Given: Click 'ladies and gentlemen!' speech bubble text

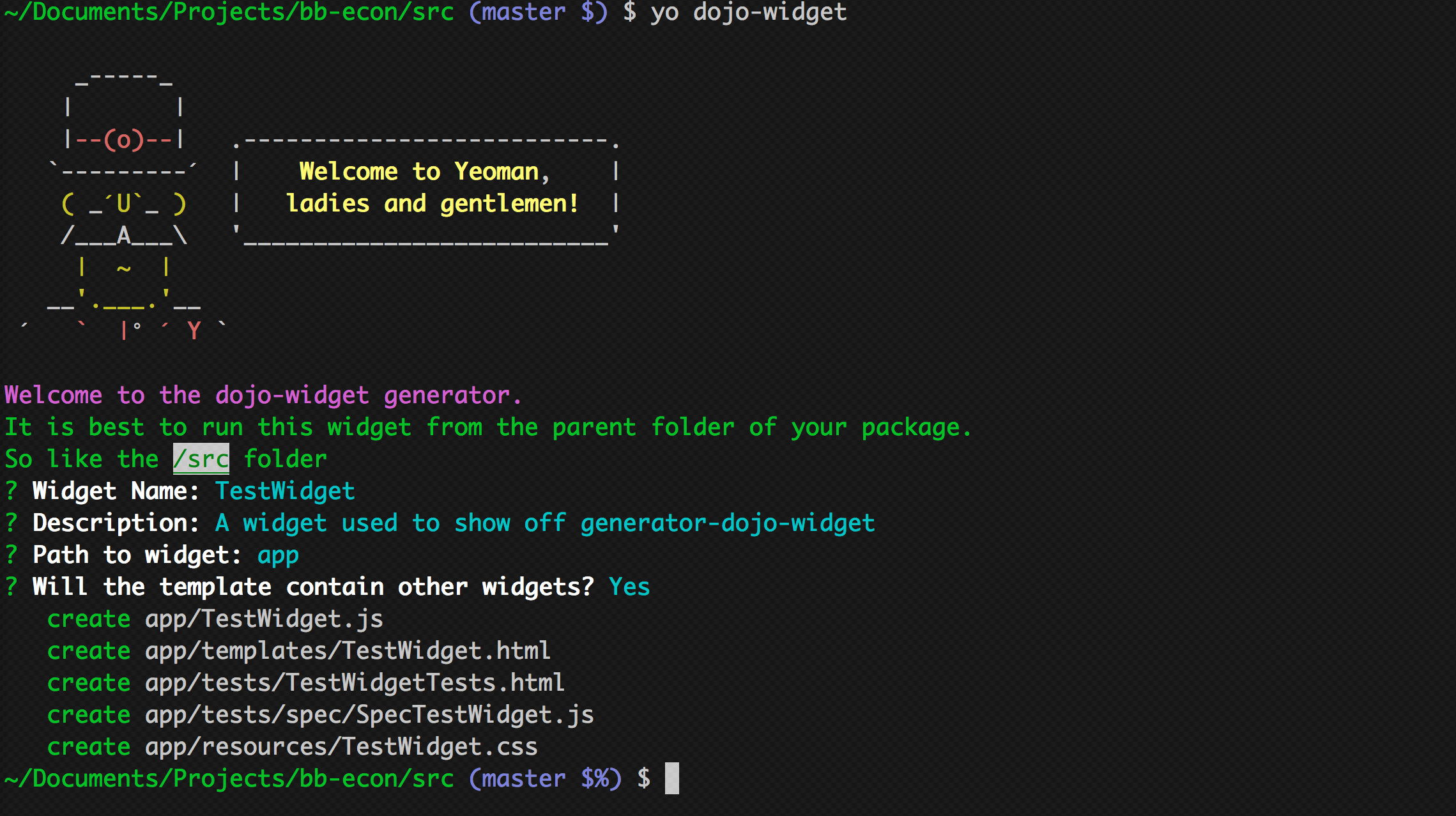Looking at the screenshot, I should coord(432,203).
